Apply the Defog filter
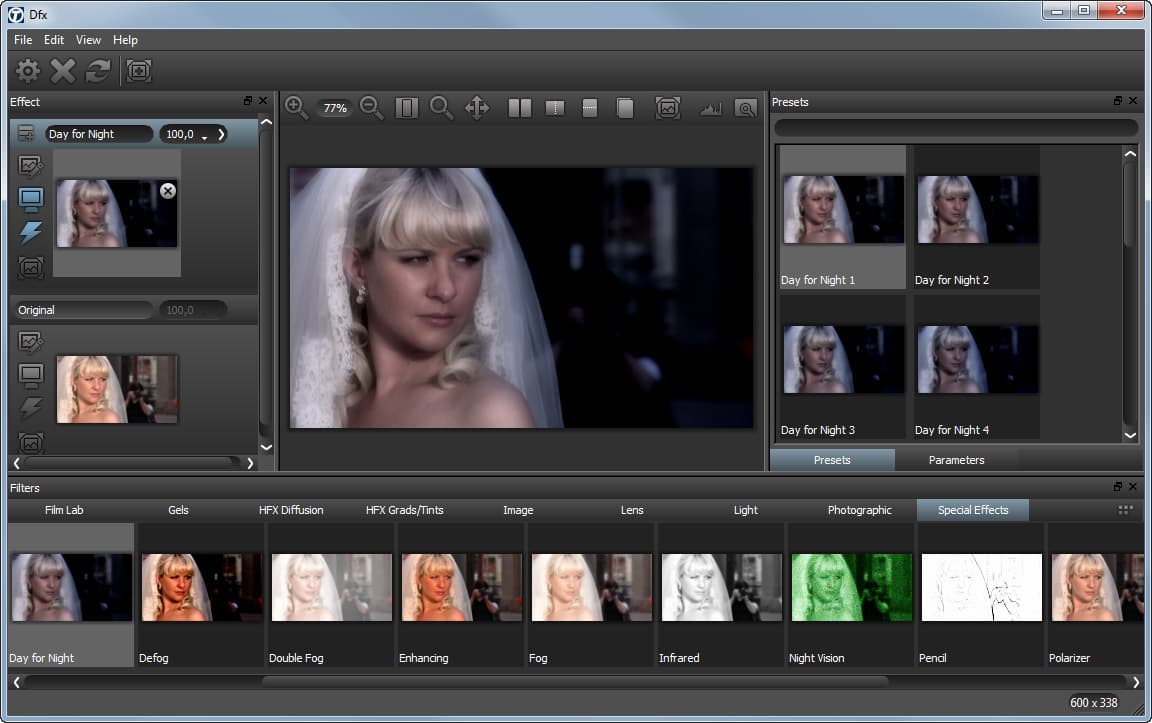 [201, 595]
